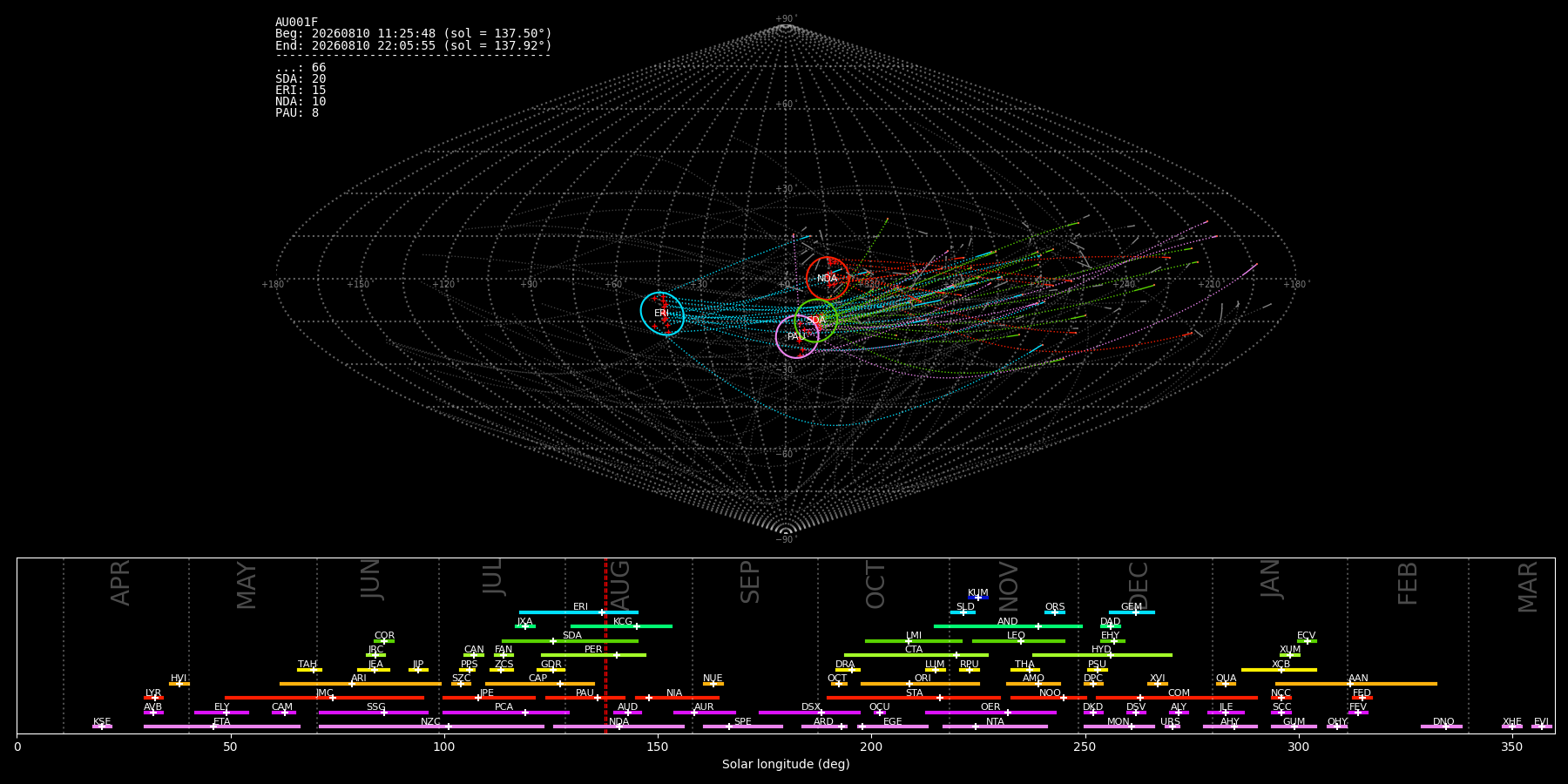Click the ETA shower bar
Viewport: 1568px width, 784px height.
tap(222, 727)
